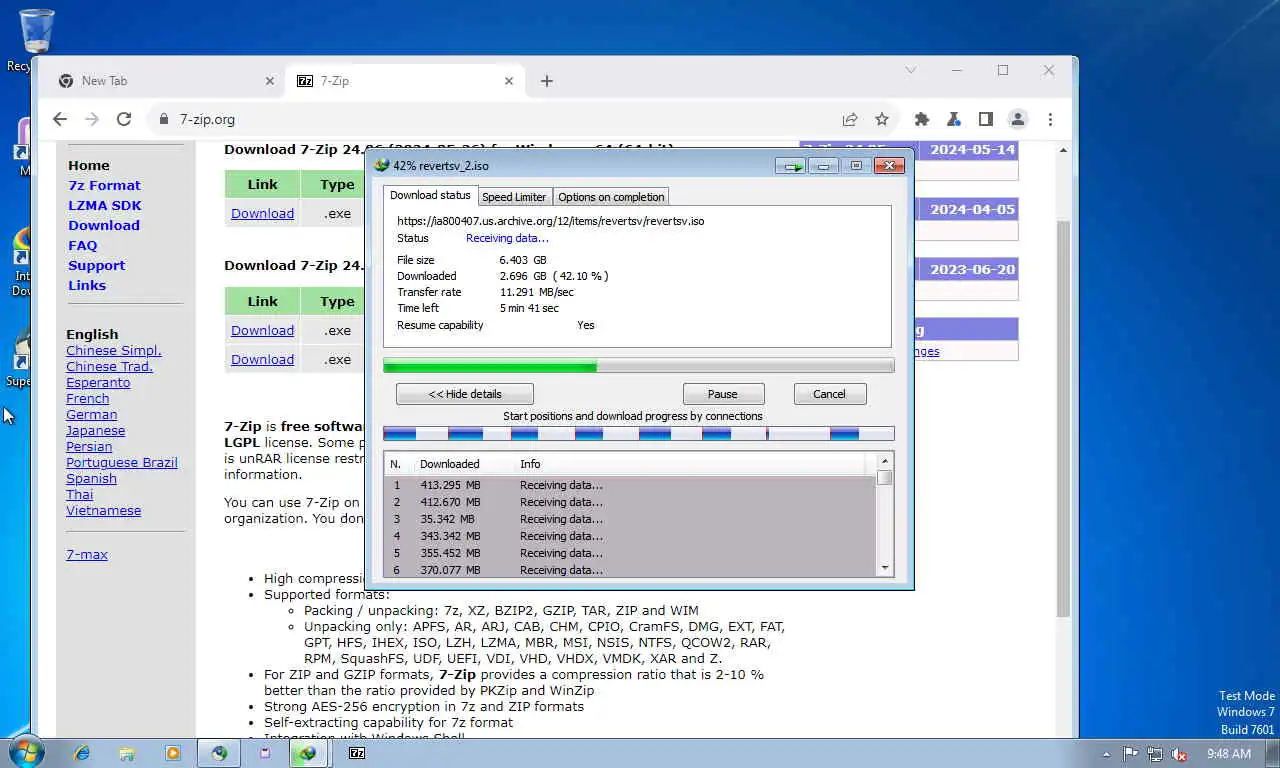Select connection row 1 with 413.295 MB
The width and height of the screenshot is (1280, 768).
coord(630,485)
